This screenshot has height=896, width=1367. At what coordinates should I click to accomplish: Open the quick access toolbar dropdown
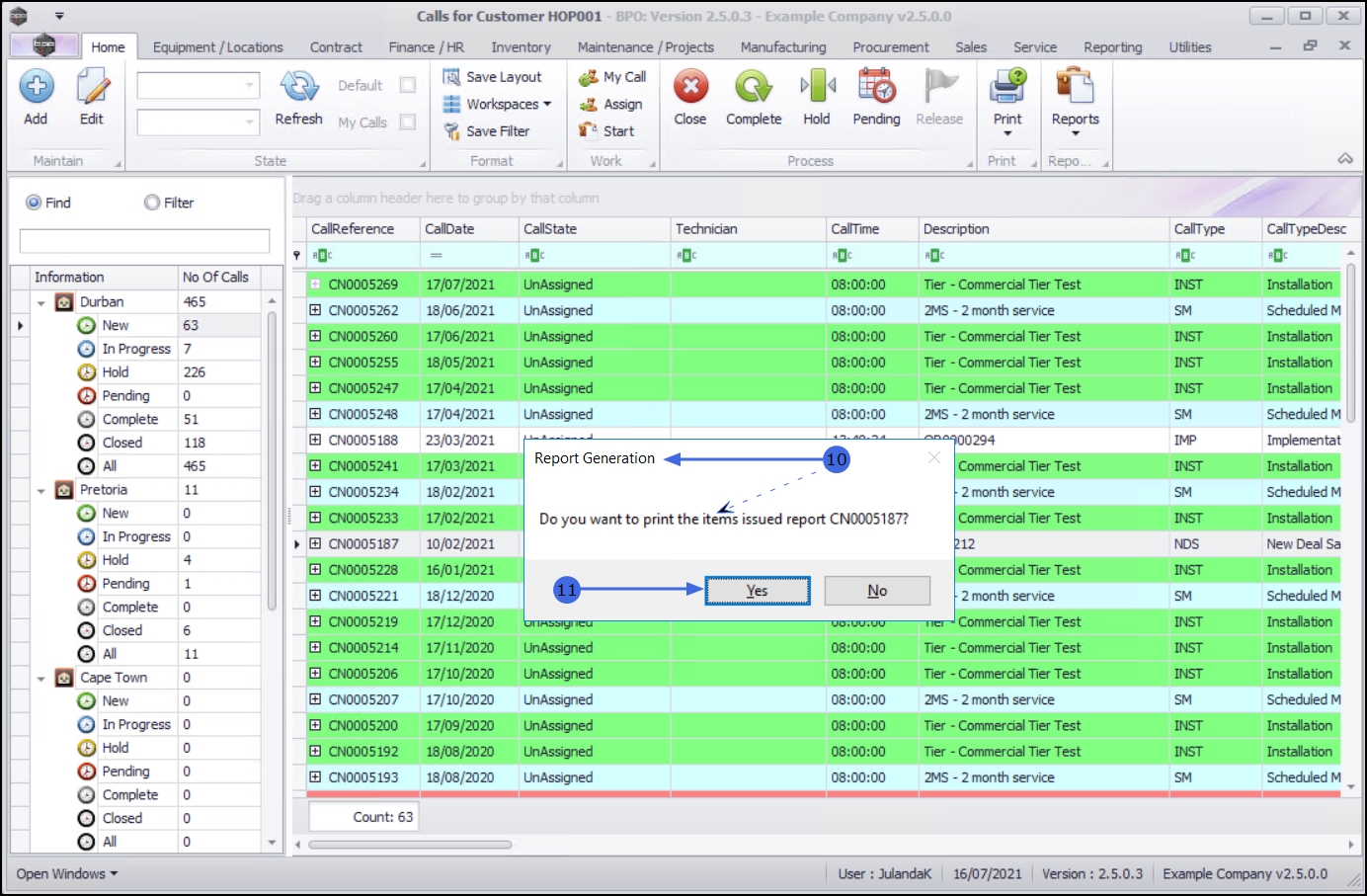pos(59,16)
